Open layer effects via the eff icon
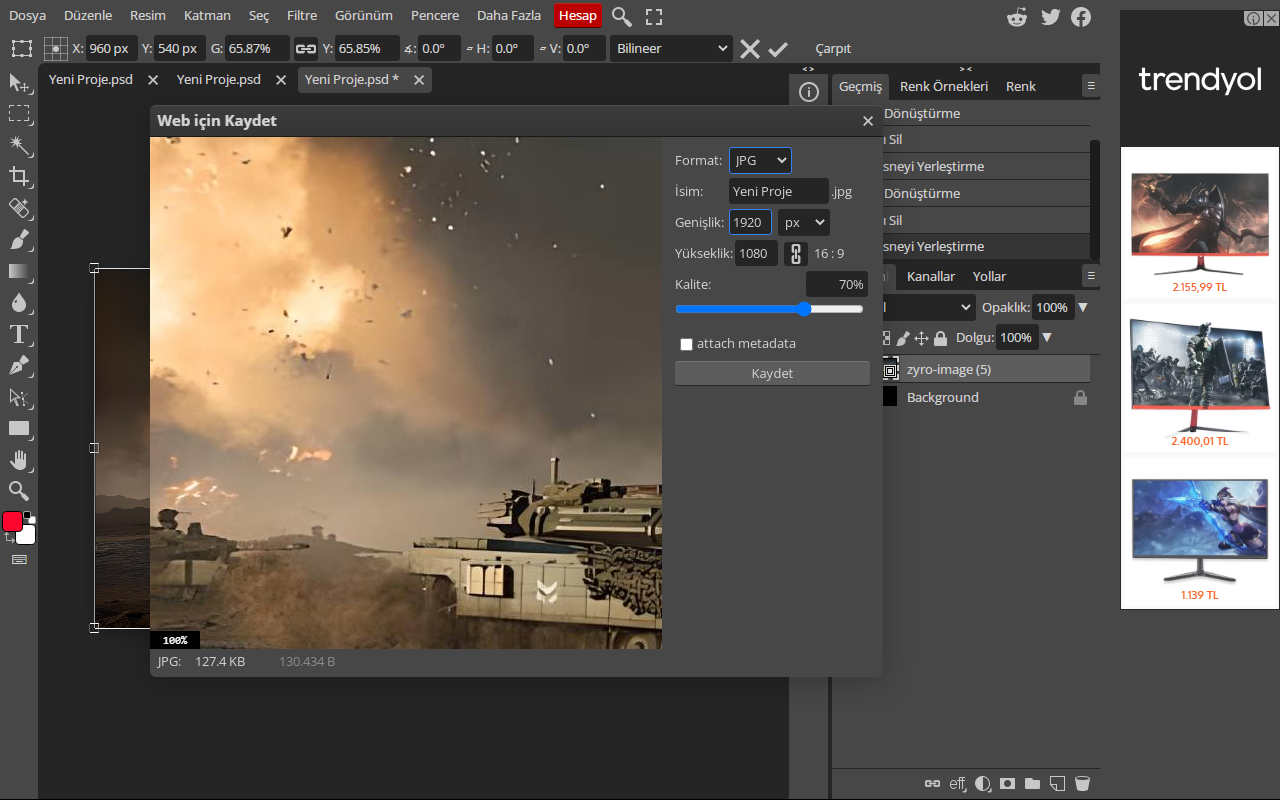 point(958,784)
